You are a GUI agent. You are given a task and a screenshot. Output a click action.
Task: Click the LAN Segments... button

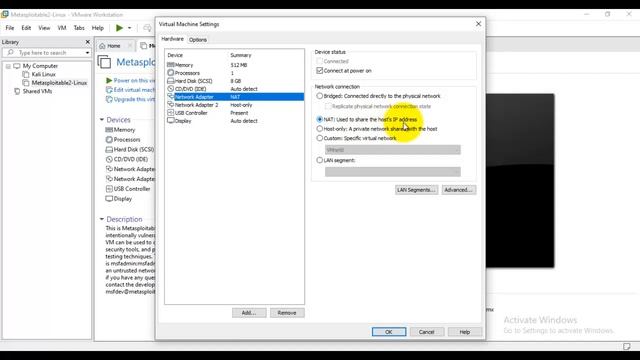pyautogui.click(x=416, y=190)
